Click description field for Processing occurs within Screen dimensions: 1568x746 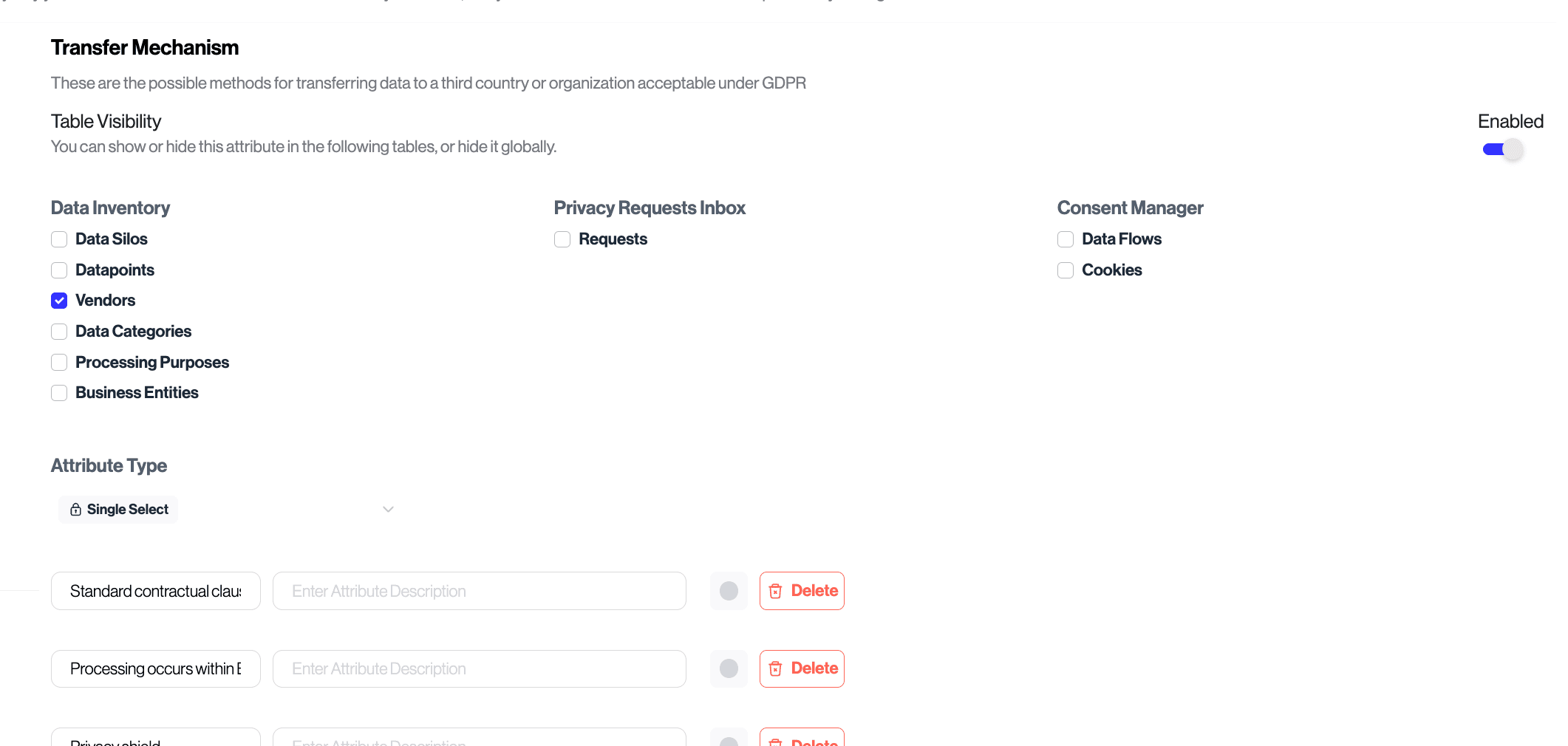pos(479,669)
